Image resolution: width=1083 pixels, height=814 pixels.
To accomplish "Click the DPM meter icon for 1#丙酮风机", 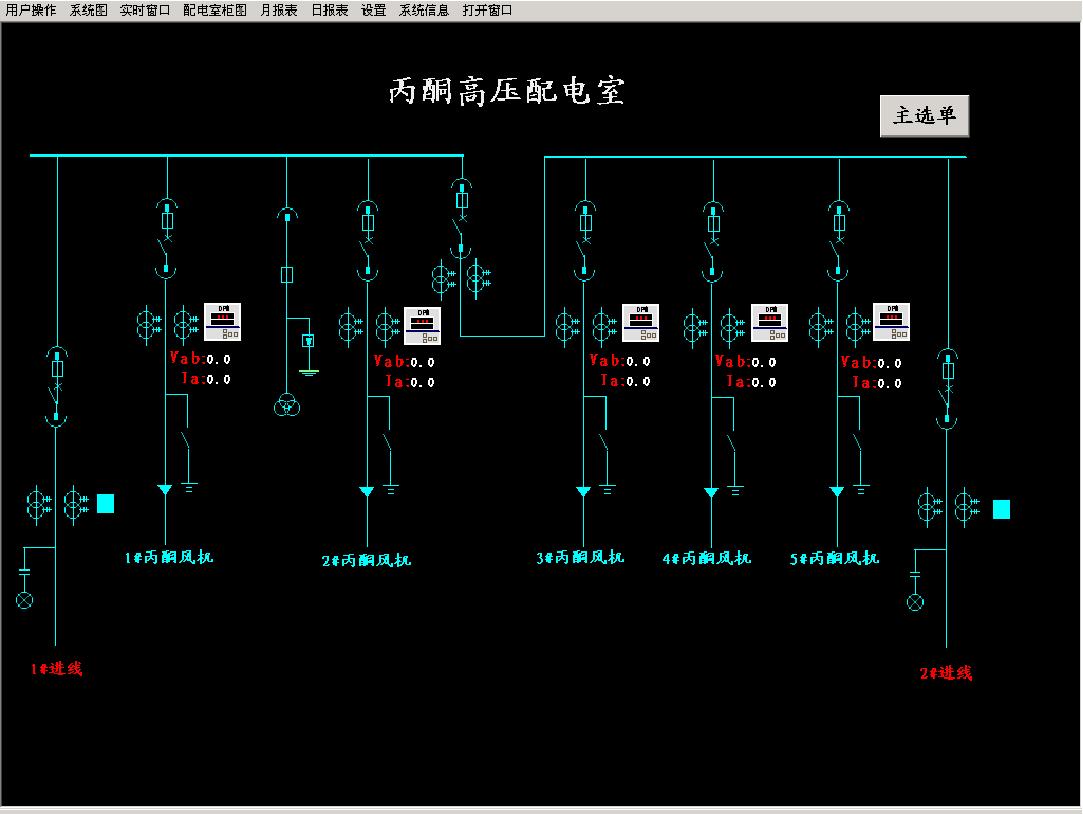I will (x=222, y=321).
